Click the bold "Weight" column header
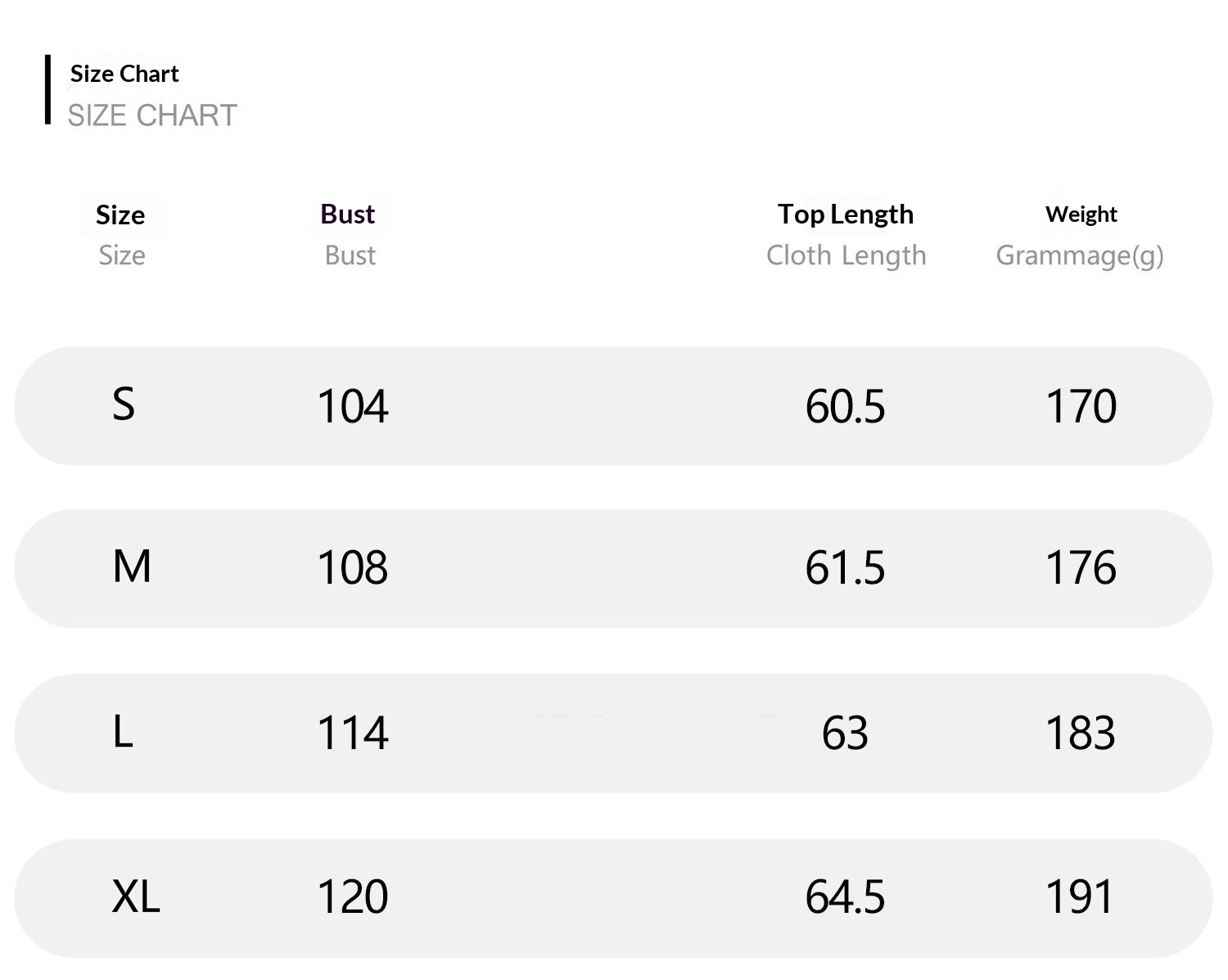 coord(1081,214)
